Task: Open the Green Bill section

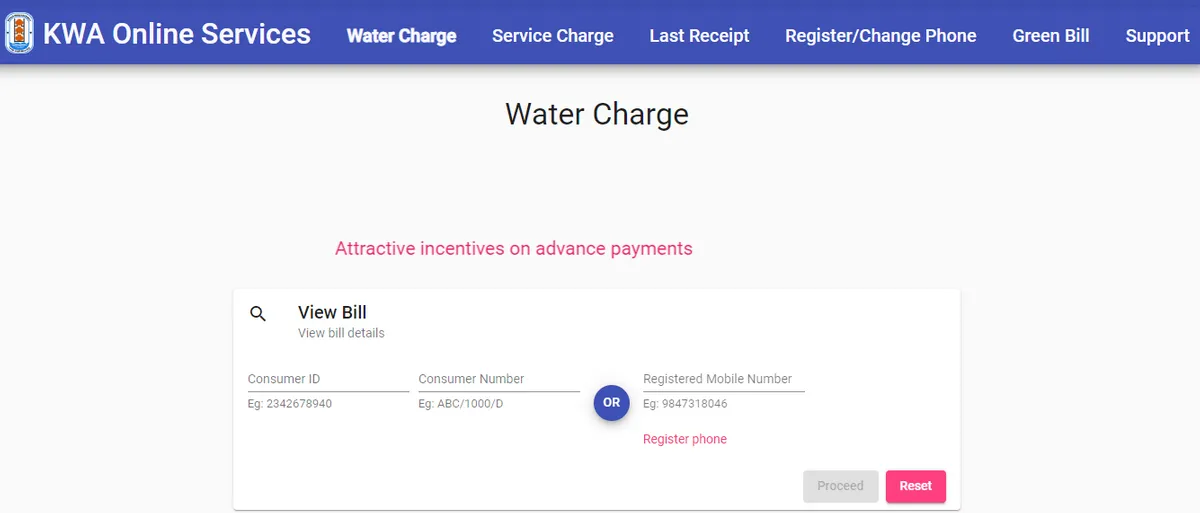Action: click(x=1051, y=36)
